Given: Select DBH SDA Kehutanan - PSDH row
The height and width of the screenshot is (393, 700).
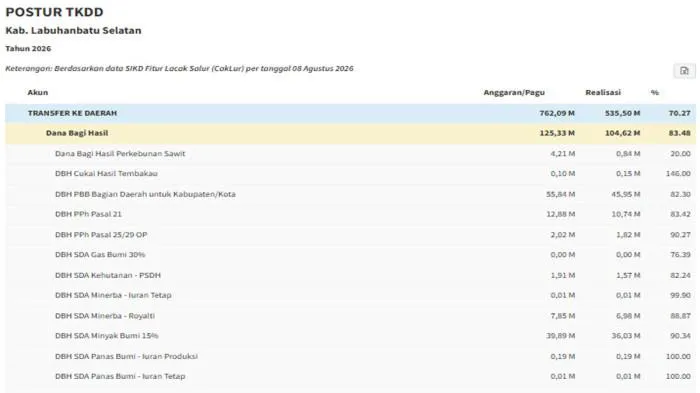Looking at the screenshot, I should tap(350, 275).
